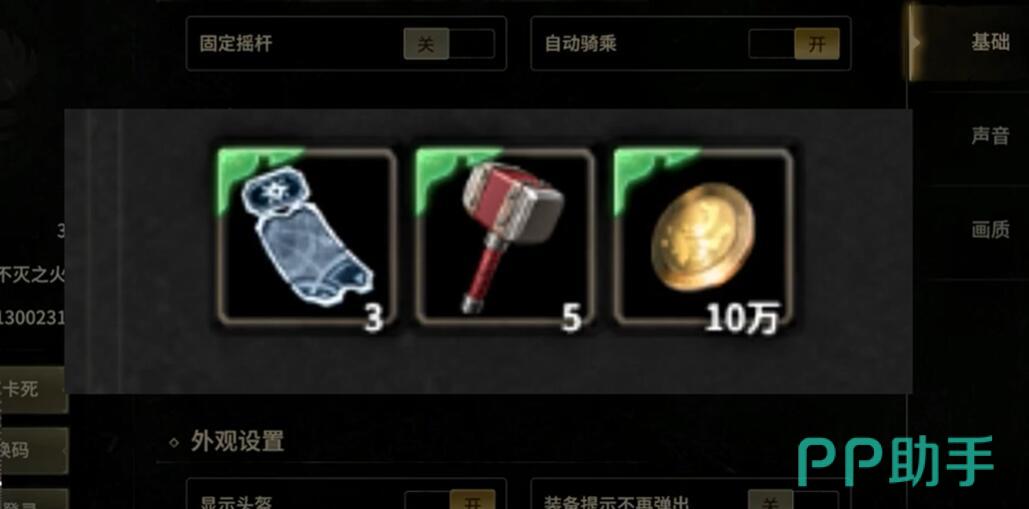1029x509 pixels.
Task: Click the green corner badge on hammer slot
Action: click(451, 172)
